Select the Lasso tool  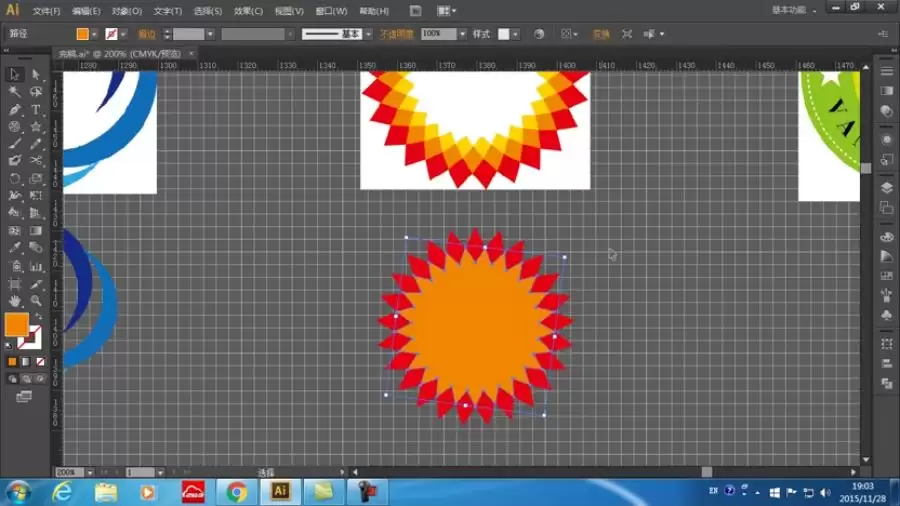click(x=36, y=92)
